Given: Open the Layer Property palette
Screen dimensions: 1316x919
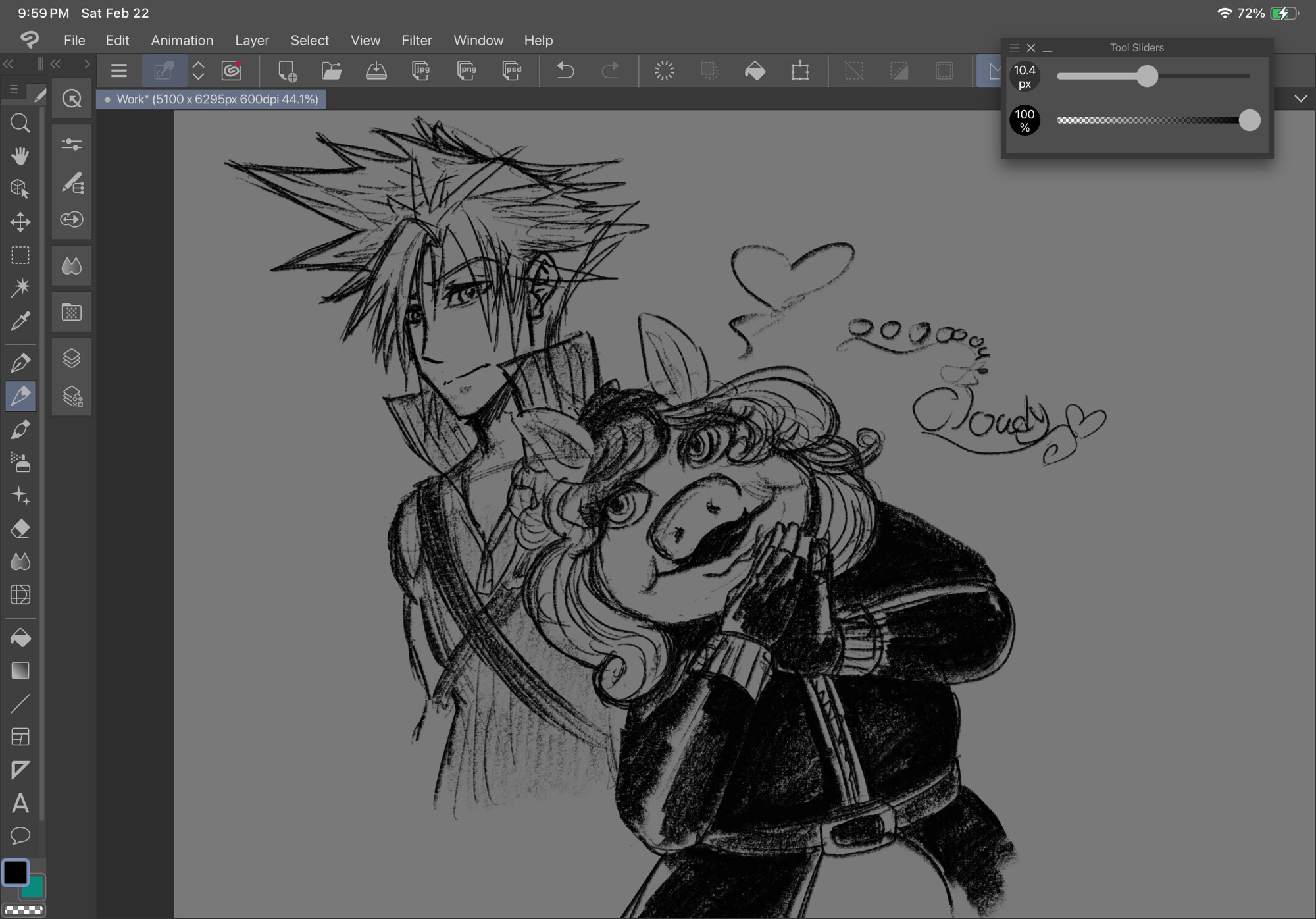Looking at the screenshot, I should pyautogui.click(x=72, y=397).
